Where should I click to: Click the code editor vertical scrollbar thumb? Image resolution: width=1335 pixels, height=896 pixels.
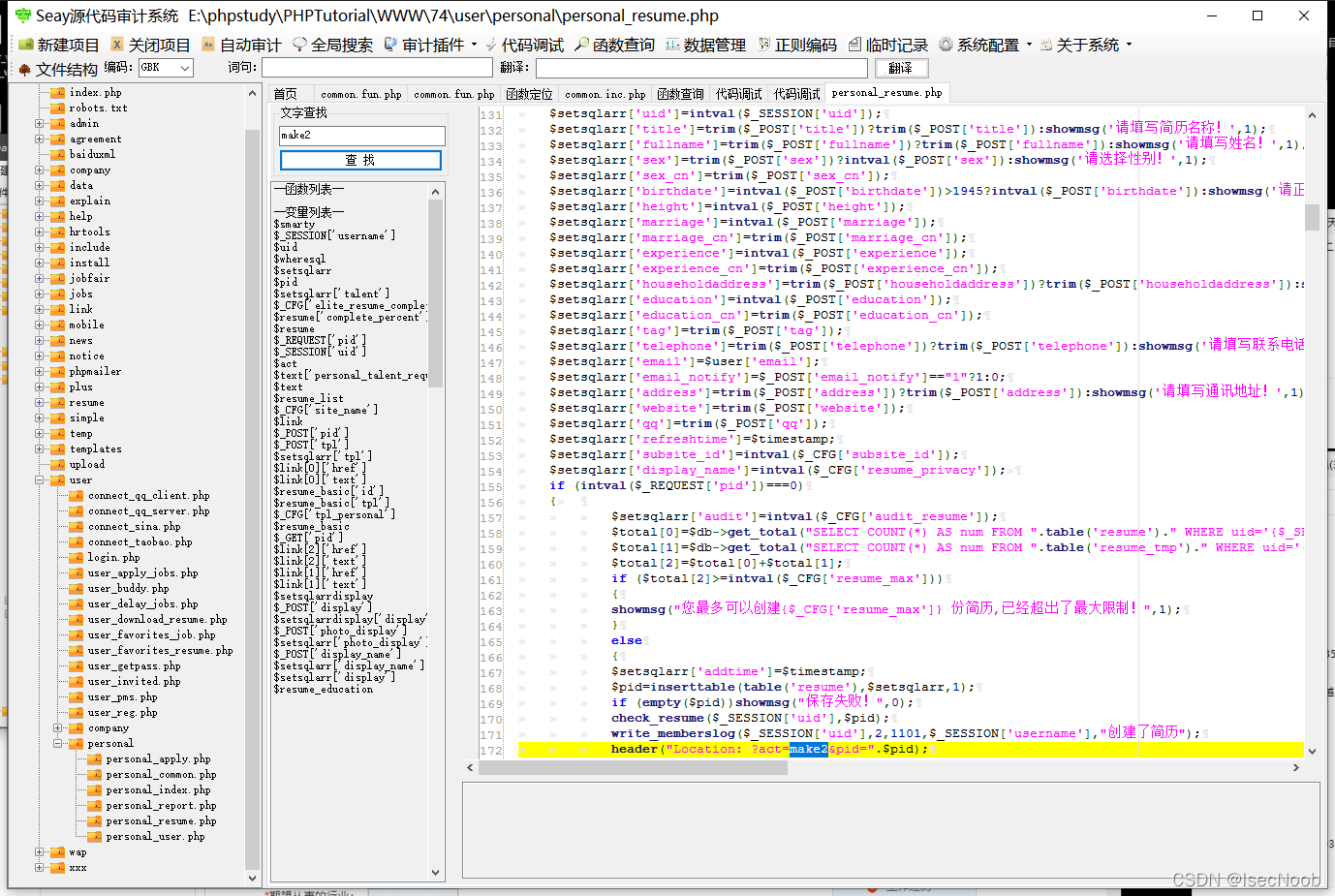[1312, 217]
